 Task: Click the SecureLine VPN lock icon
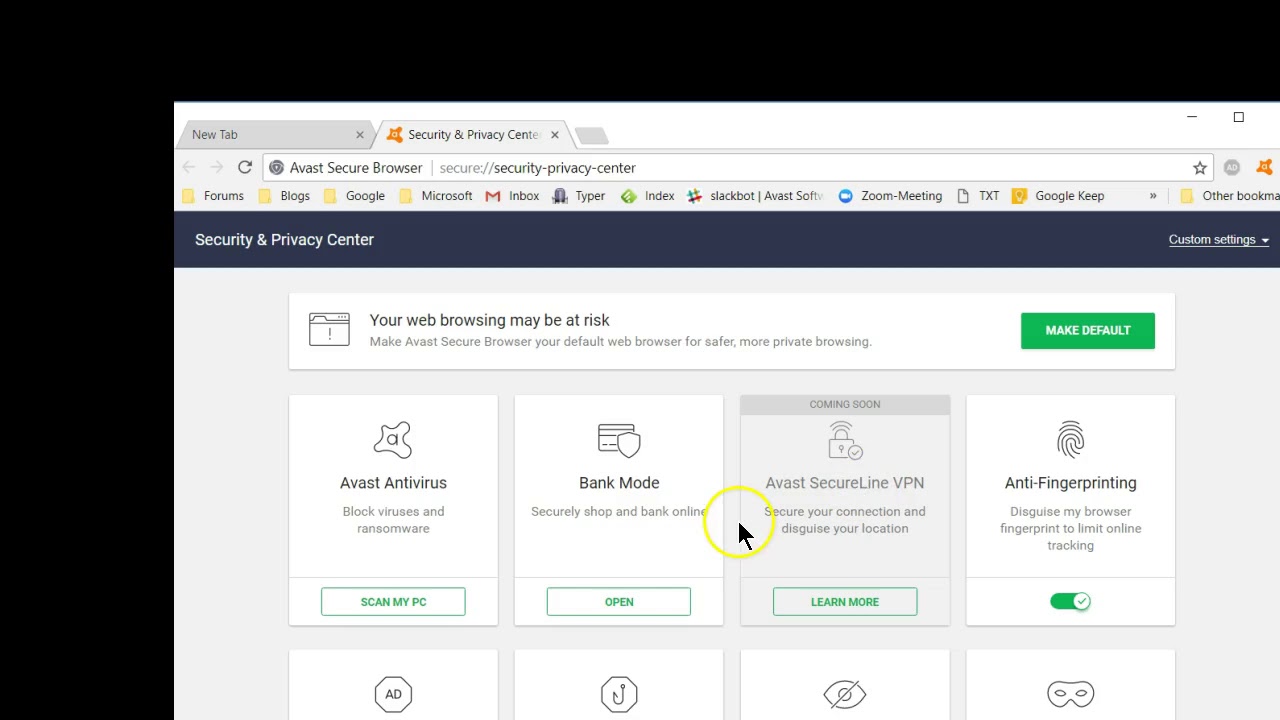845,440
